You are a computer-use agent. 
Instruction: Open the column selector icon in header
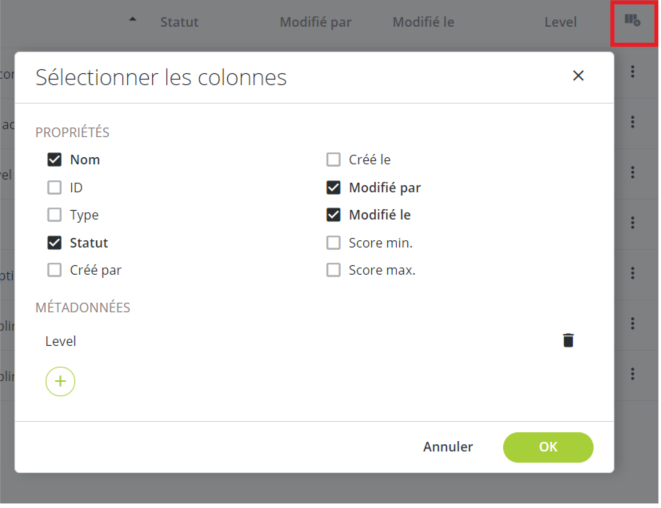(632, 20)
